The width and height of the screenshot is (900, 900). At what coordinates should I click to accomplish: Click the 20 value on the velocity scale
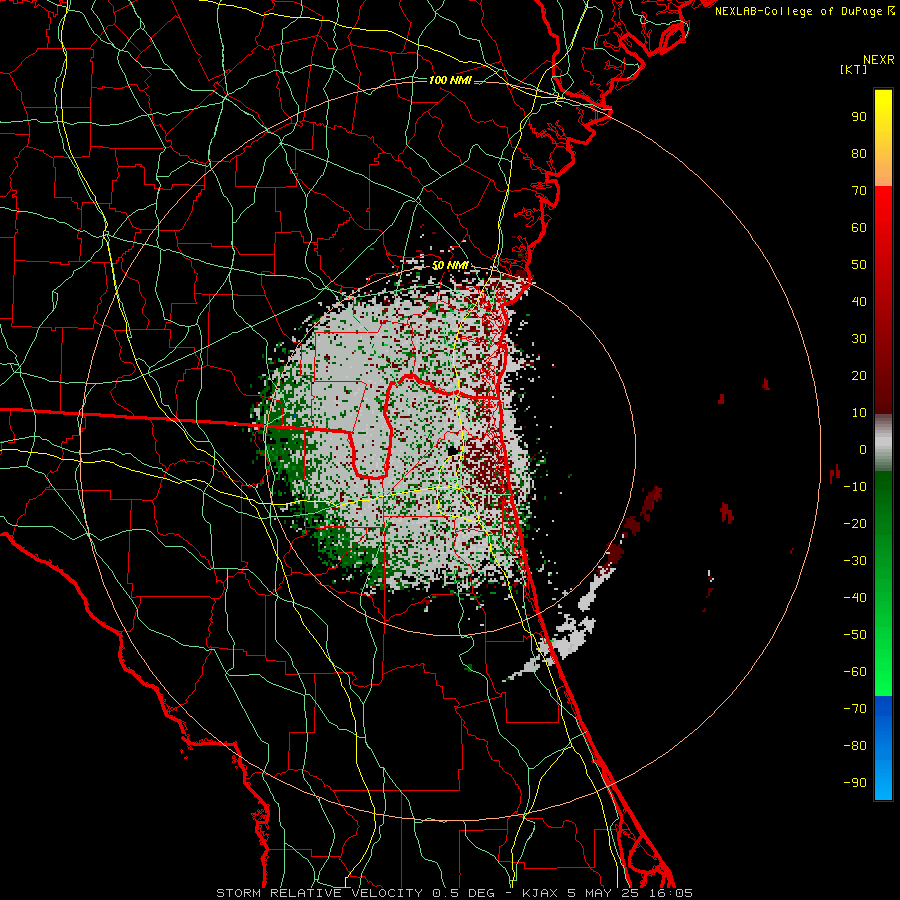pos(859,375)
